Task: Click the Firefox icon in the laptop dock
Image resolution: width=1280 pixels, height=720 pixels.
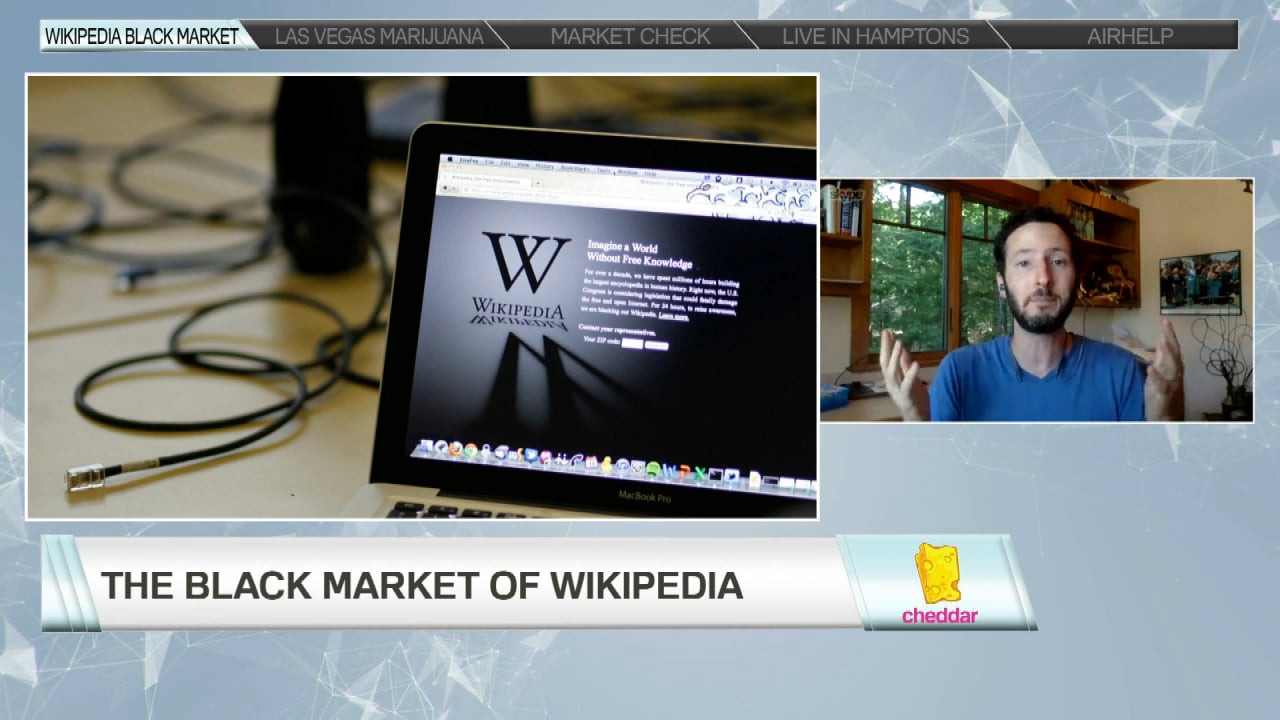Action: [456, 448]
